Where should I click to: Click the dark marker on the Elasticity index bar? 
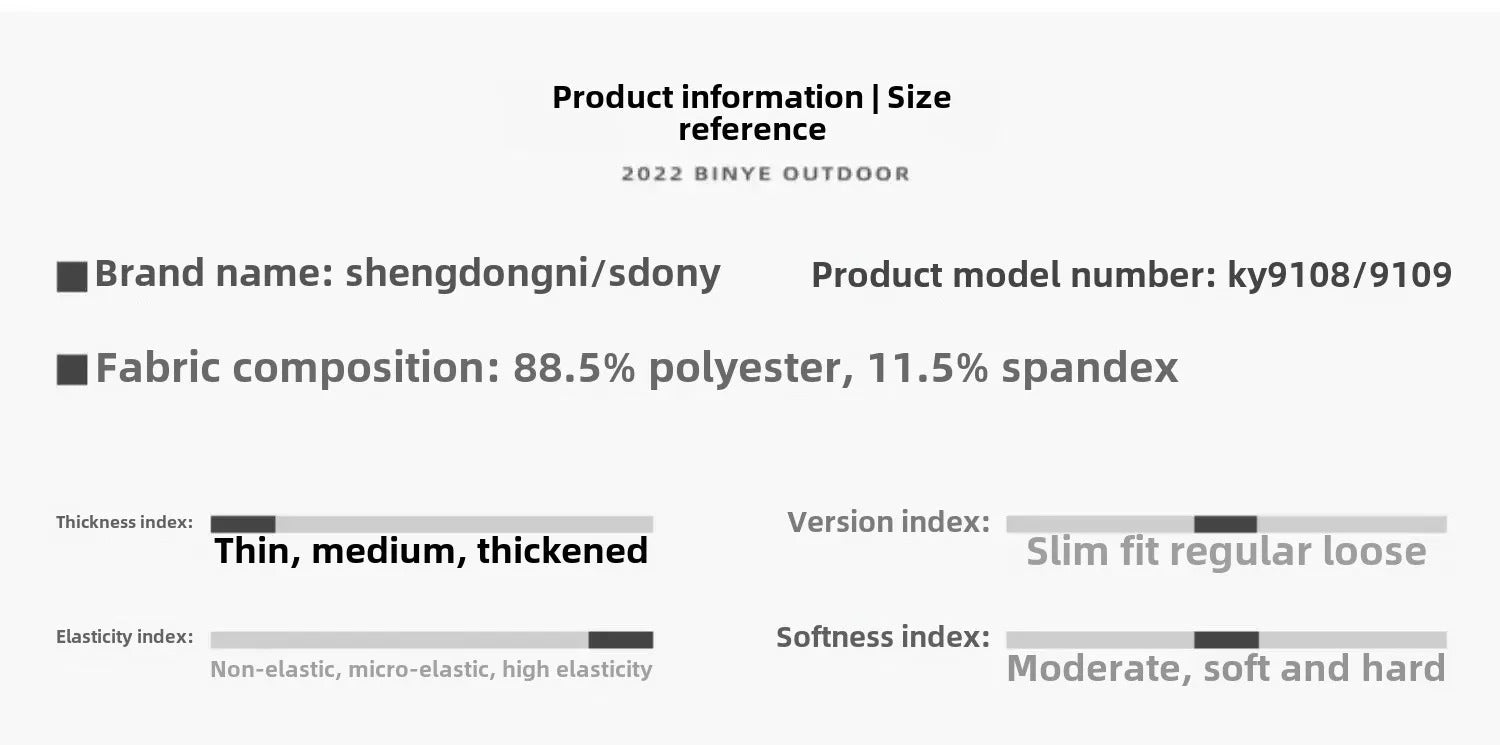(620, 640)
